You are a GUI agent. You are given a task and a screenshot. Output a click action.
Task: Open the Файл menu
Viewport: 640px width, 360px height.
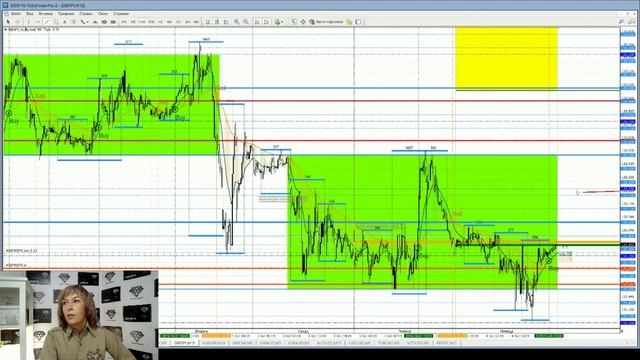pyautogui.click(x=16, y=13)
